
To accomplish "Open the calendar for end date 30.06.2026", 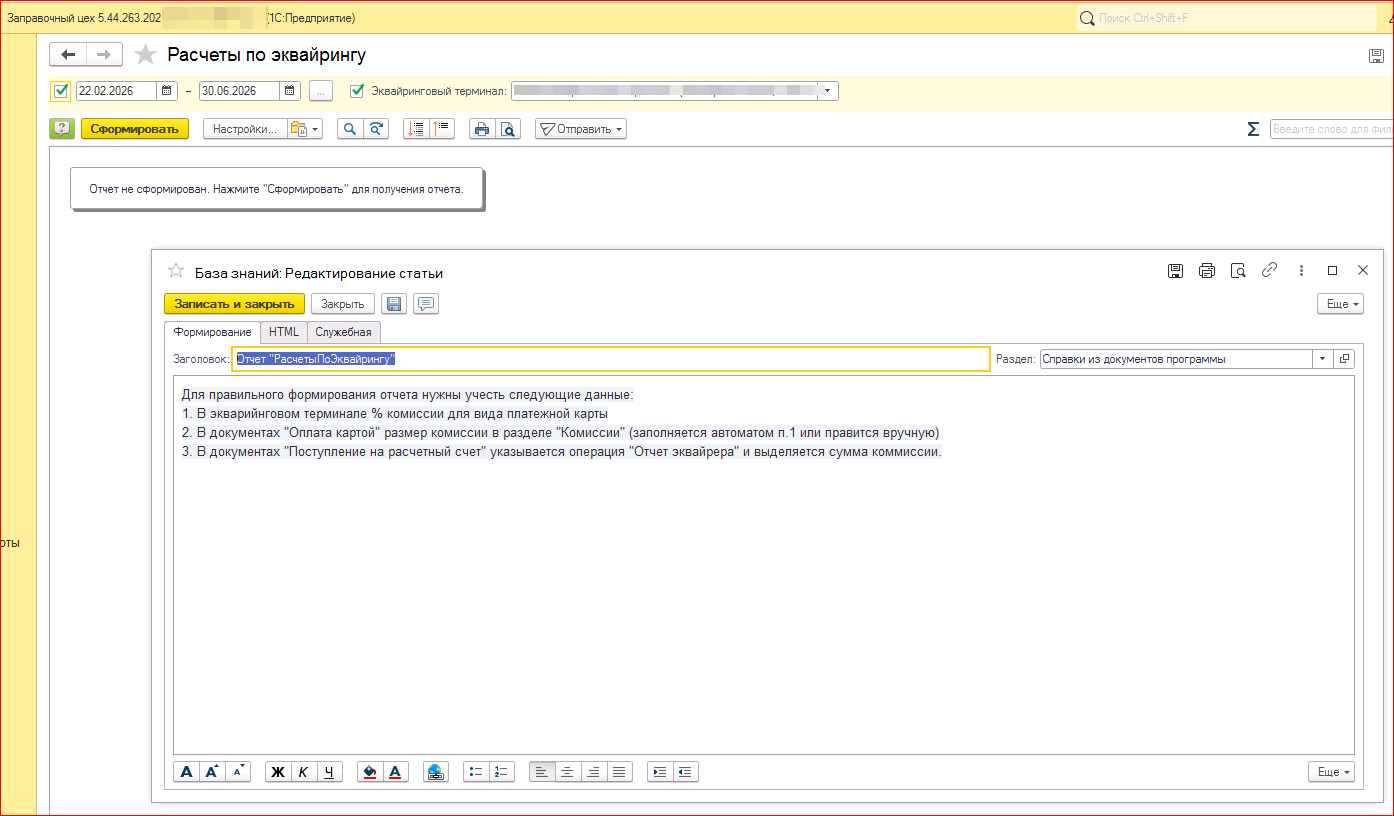I will 290,91.
